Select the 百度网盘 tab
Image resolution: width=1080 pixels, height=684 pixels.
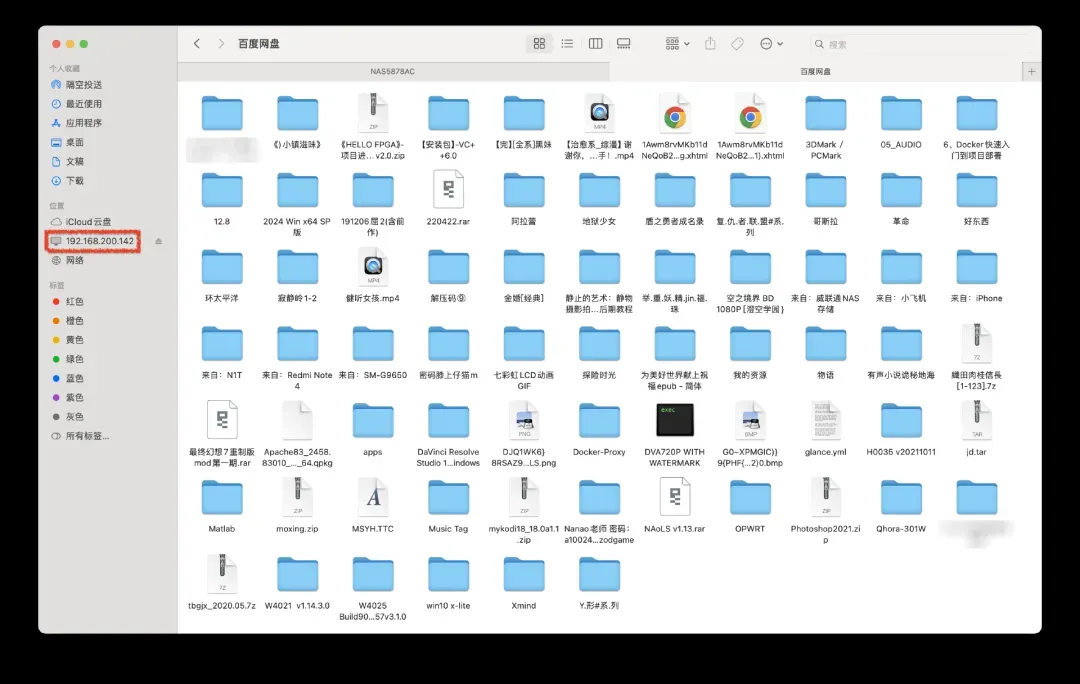point(815,72)
